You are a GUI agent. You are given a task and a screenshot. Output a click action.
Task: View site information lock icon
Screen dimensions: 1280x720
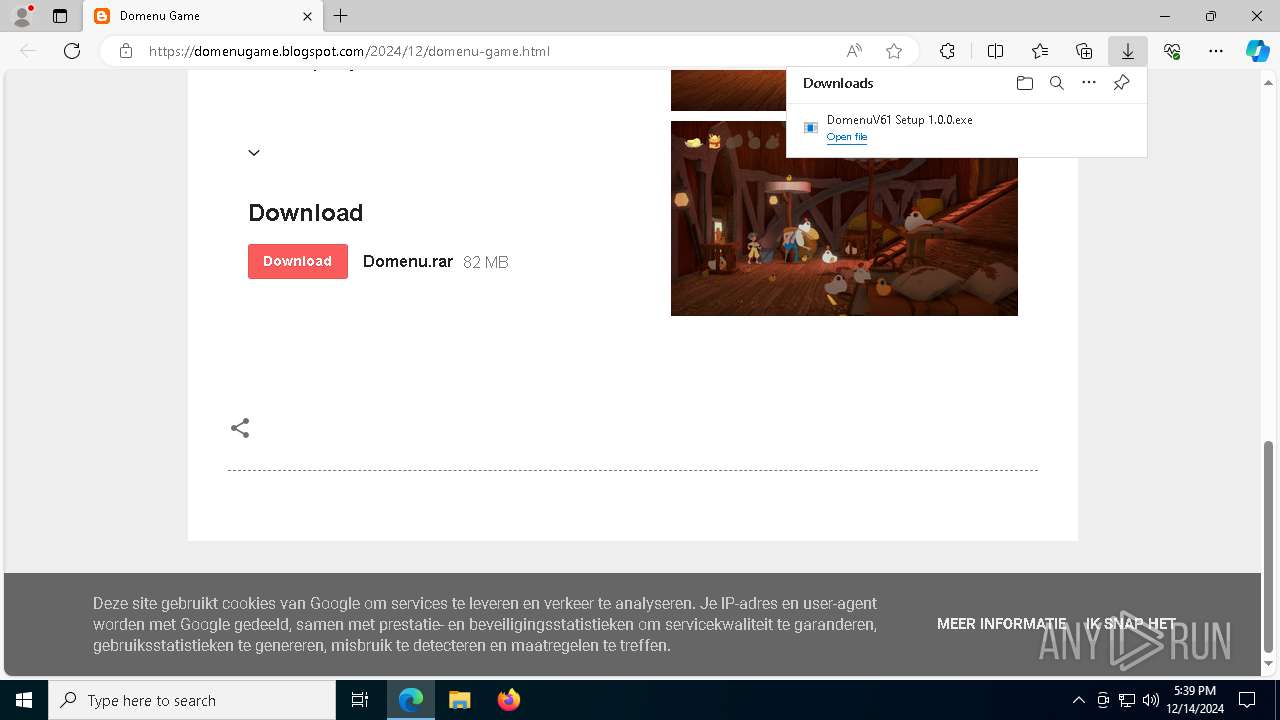pyautogui.click(x=126, y=51)
